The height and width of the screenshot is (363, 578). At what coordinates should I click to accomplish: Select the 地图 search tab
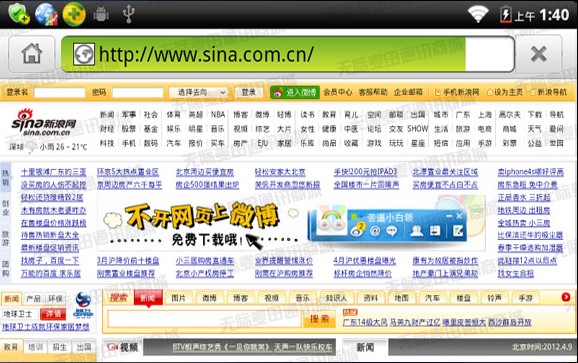401,298
